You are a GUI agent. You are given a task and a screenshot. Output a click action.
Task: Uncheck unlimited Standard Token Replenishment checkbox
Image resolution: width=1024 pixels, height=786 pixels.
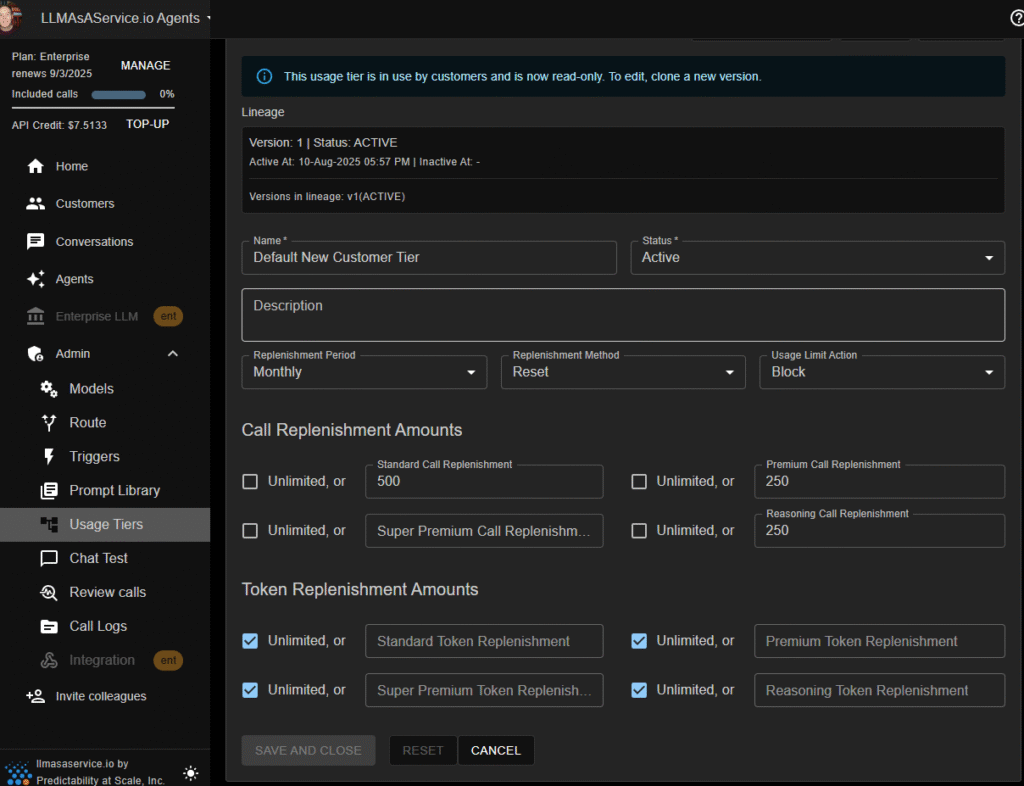[250, 641]
